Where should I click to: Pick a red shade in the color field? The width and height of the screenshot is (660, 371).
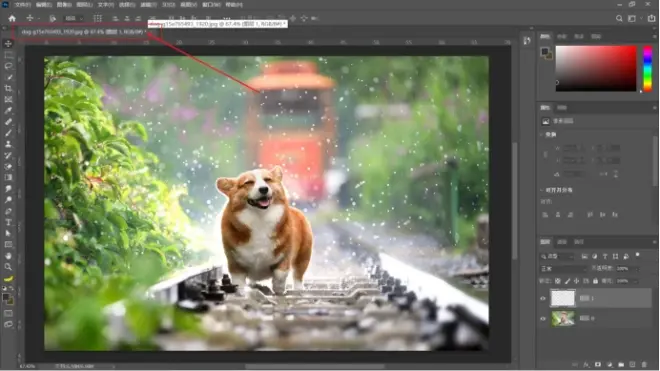596,69
